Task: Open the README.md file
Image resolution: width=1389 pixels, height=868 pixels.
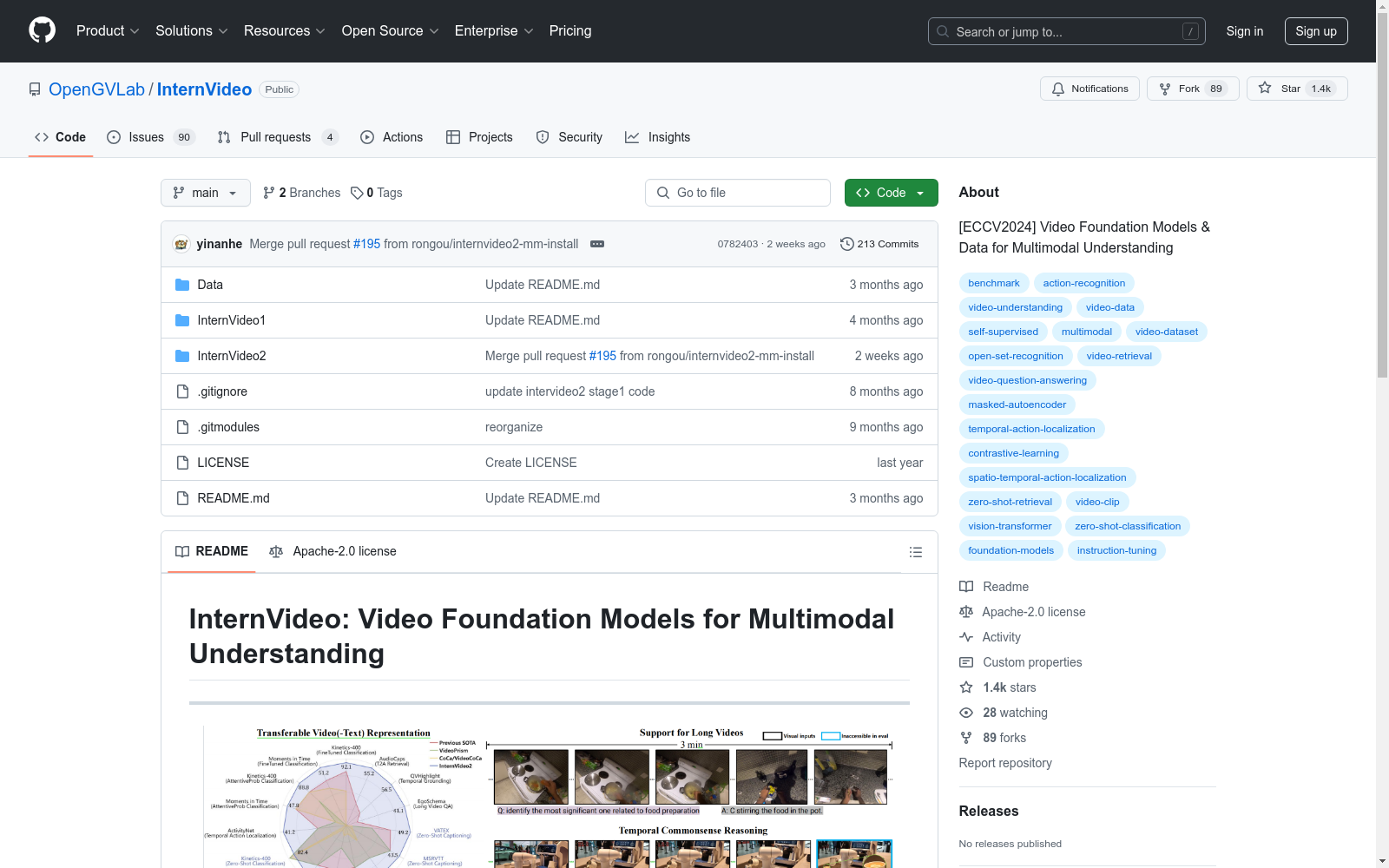Action: pos(234,498)
